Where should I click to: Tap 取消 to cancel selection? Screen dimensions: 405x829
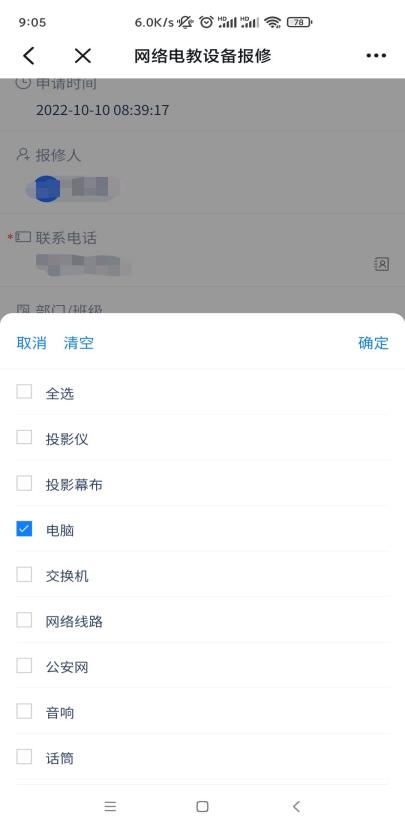pyautogui.click(x=32, y=343)
